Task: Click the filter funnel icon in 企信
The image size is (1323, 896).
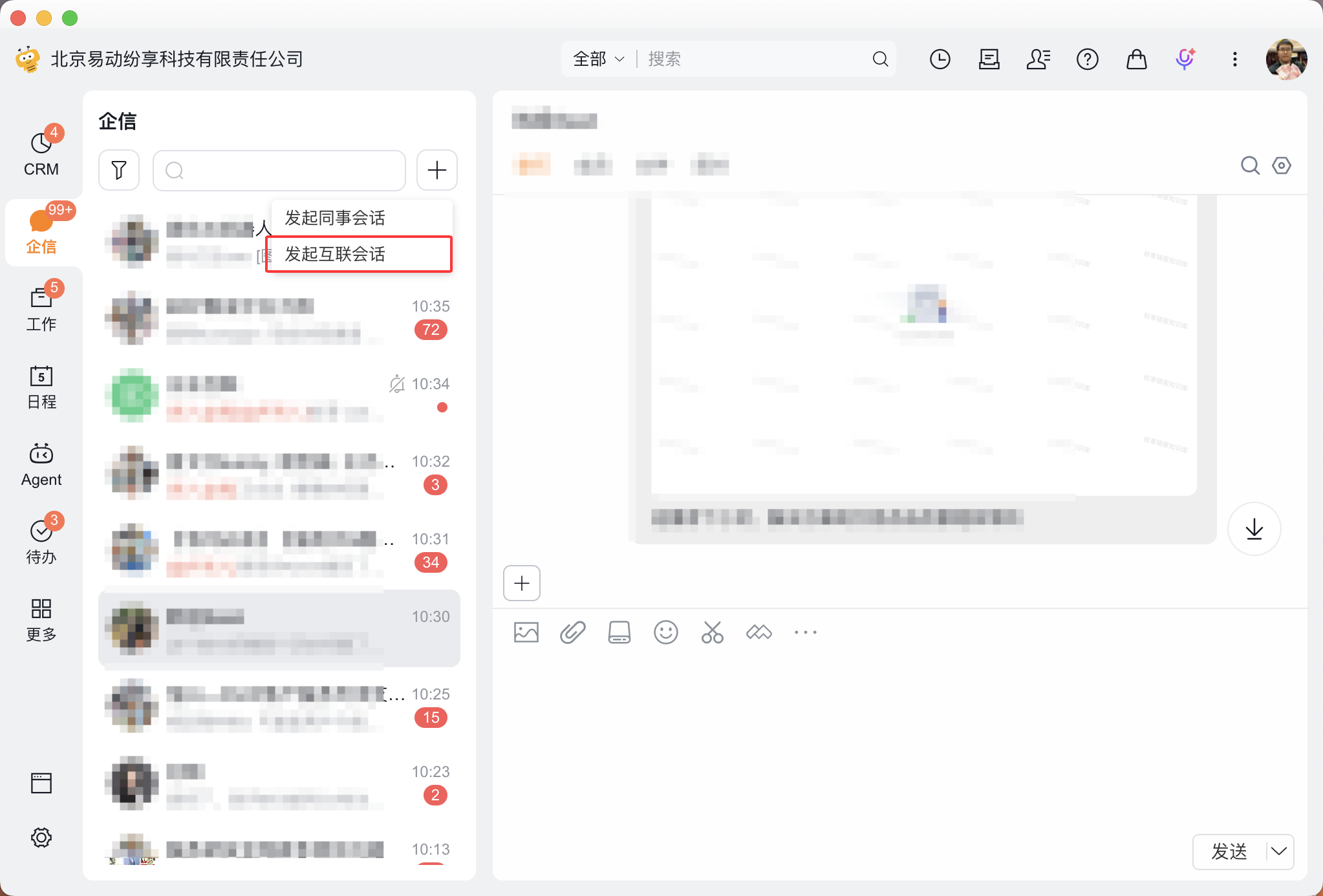Action: [119, 170]
